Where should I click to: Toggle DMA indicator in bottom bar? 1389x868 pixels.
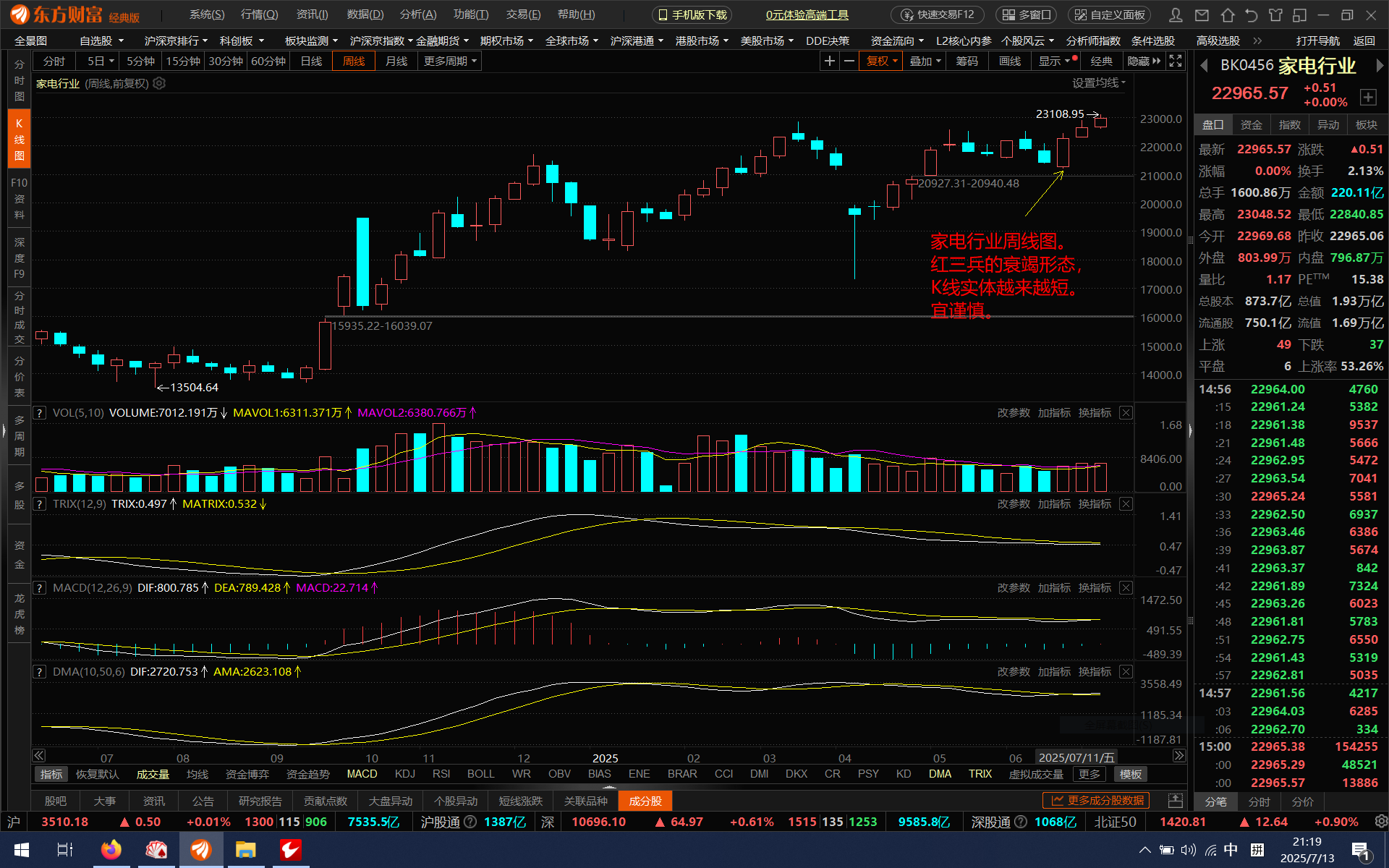[x=940, y=774]
